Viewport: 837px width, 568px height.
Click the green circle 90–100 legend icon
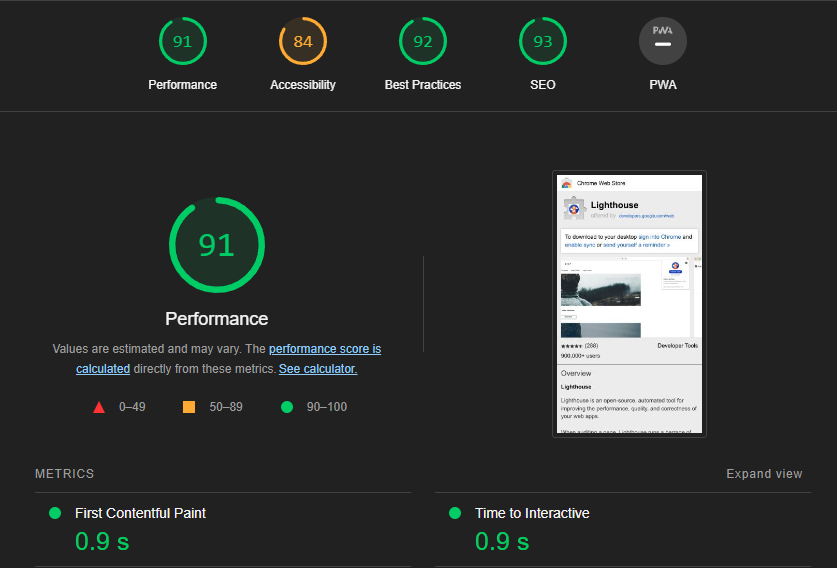[287, 407]
